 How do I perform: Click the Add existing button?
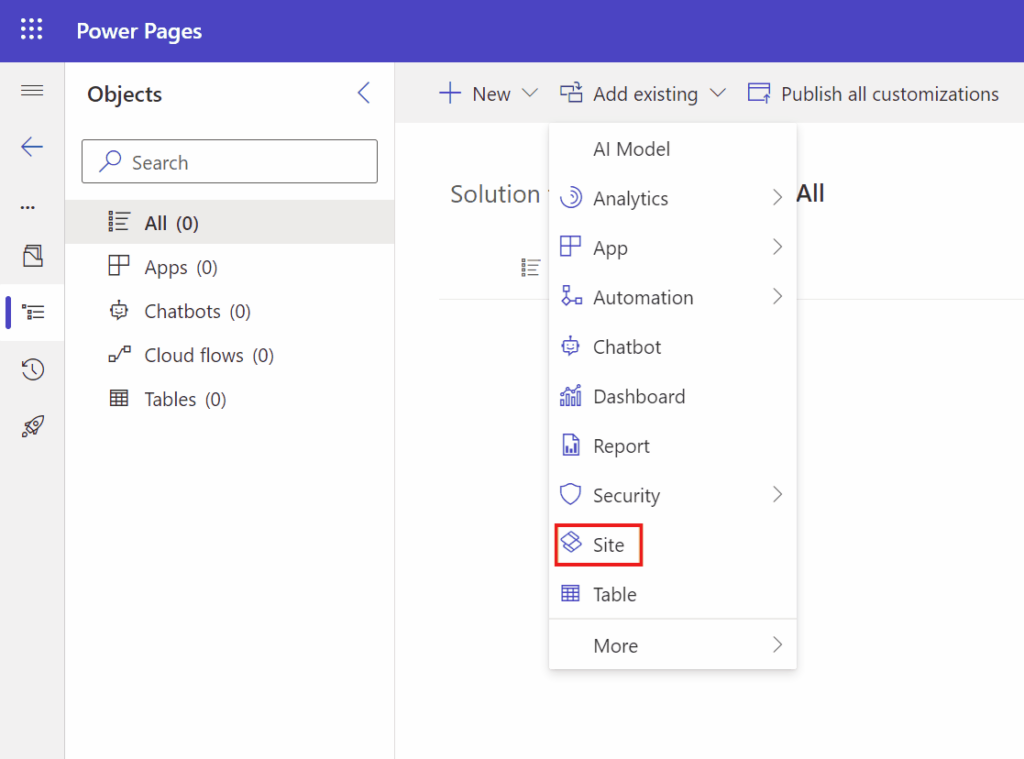[642, 94]
